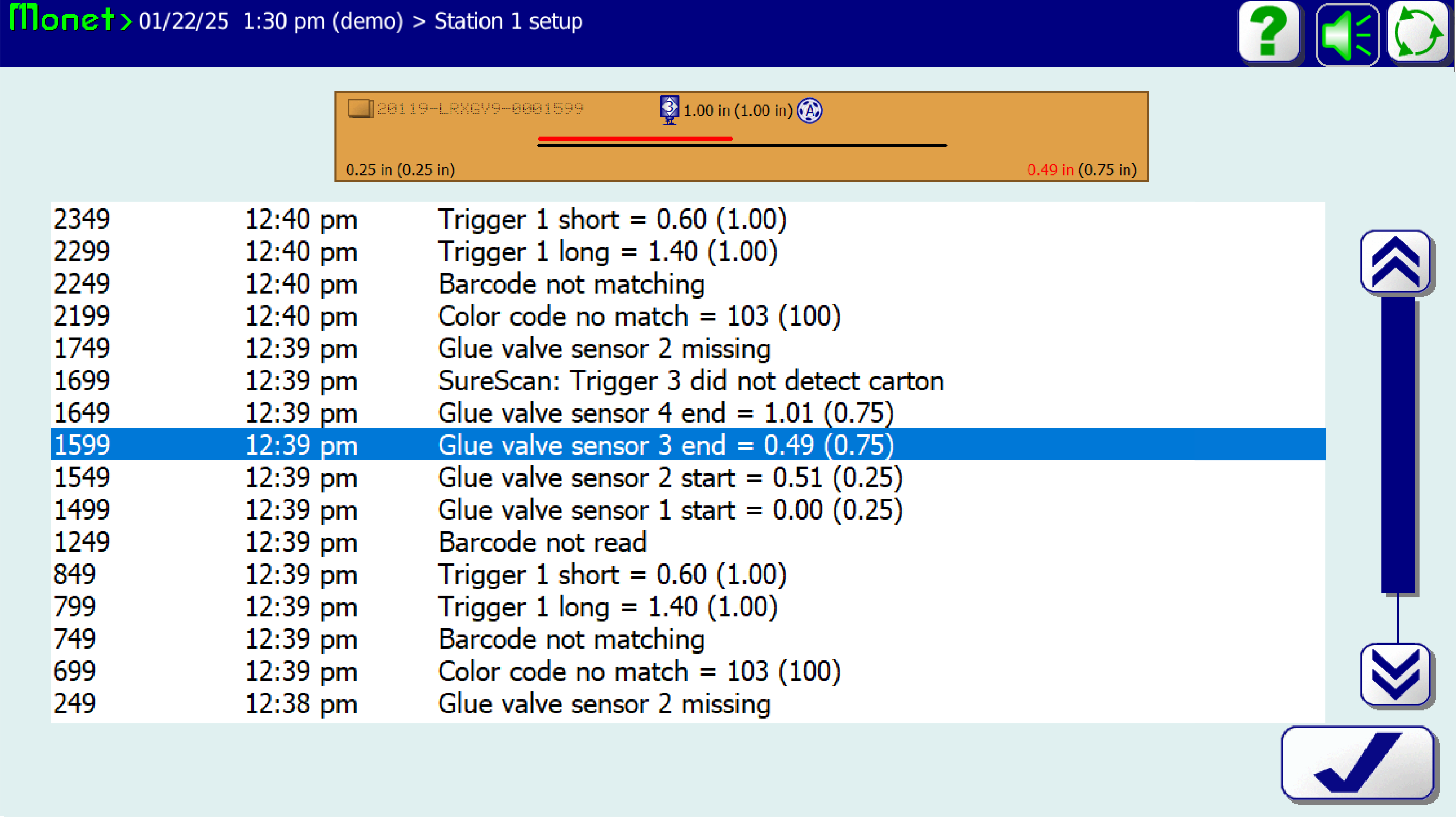Screen dimensions: 1456x817
Task: Click 'Station 1 setup' breadcrumb text
Action: pos(508,21)
